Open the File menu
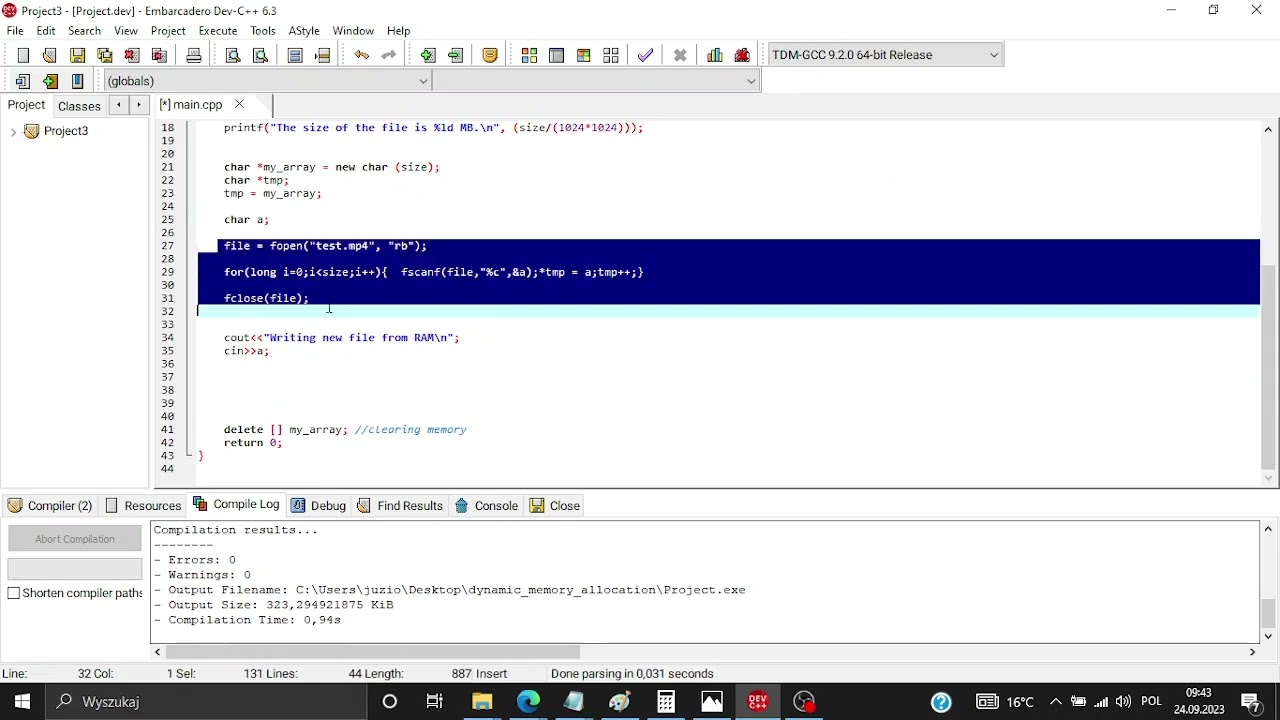Image resolution: width=1280 pixels, height=720 pixels. [15, 31]
